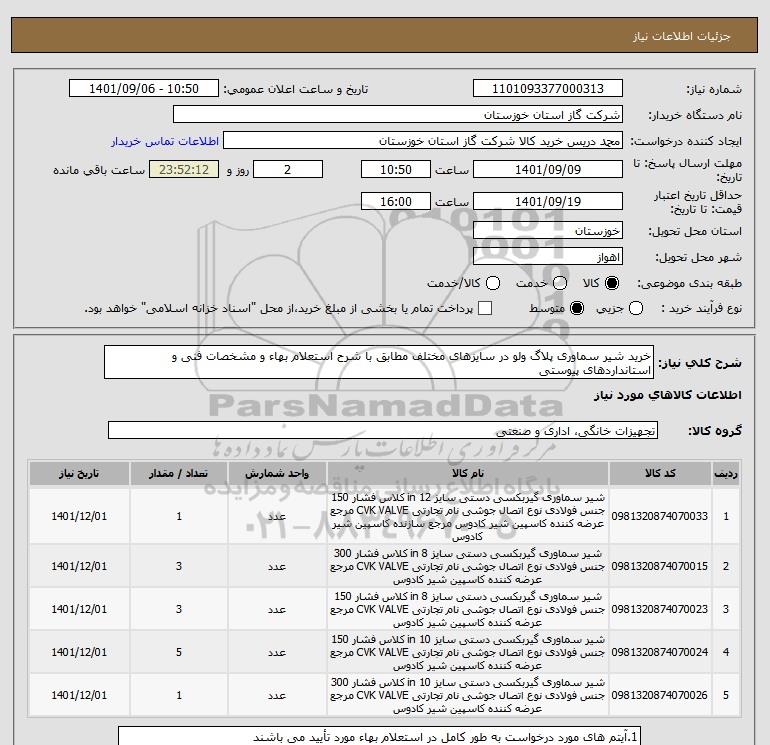Click the validity time field 16:00
Image resolution: width=770 pixels, height=745 pixels.
point(396,201)
